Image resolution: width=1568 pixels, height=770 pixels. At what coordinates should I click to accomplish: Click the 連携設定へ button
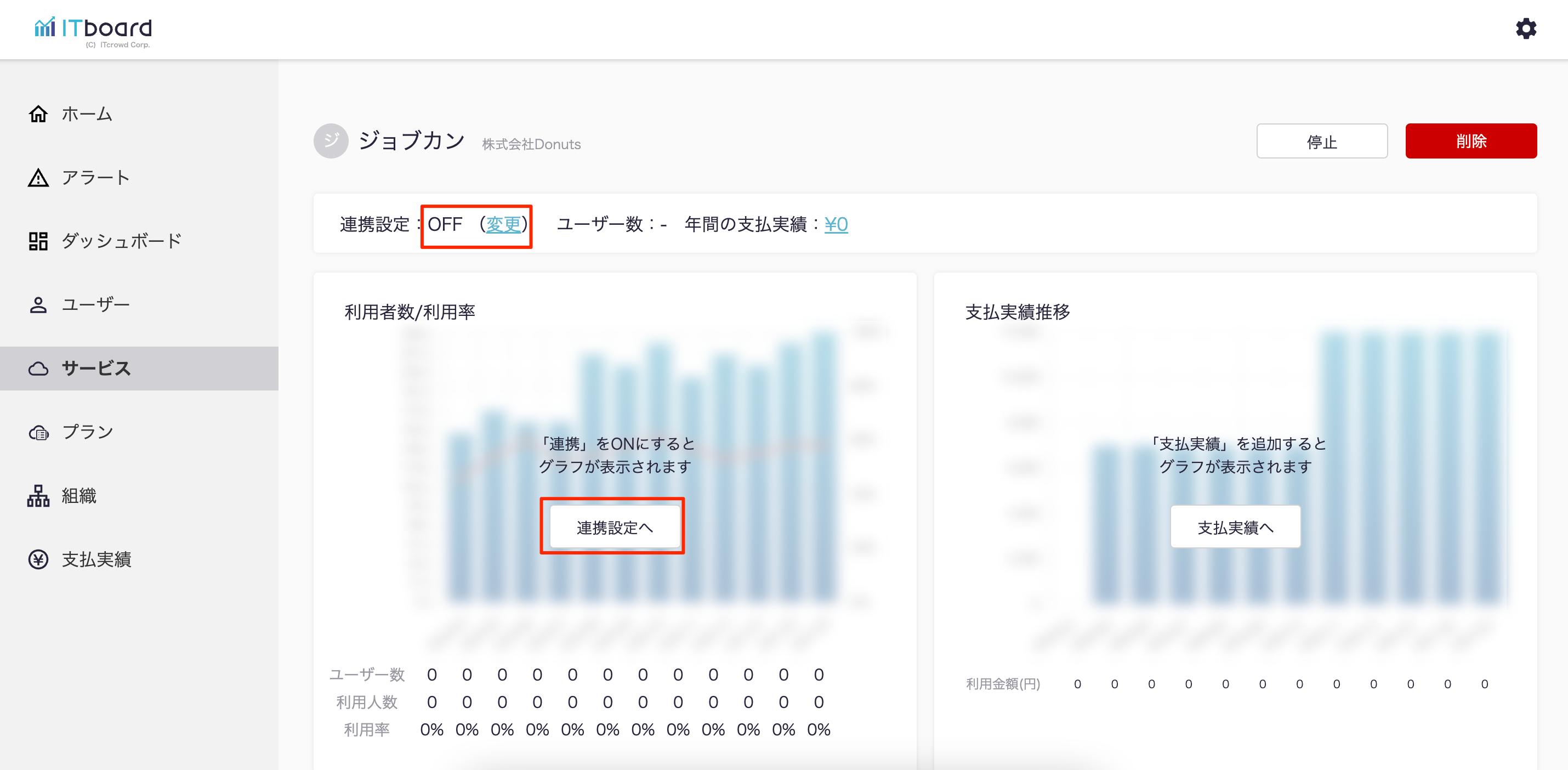[x=614, y=527]
